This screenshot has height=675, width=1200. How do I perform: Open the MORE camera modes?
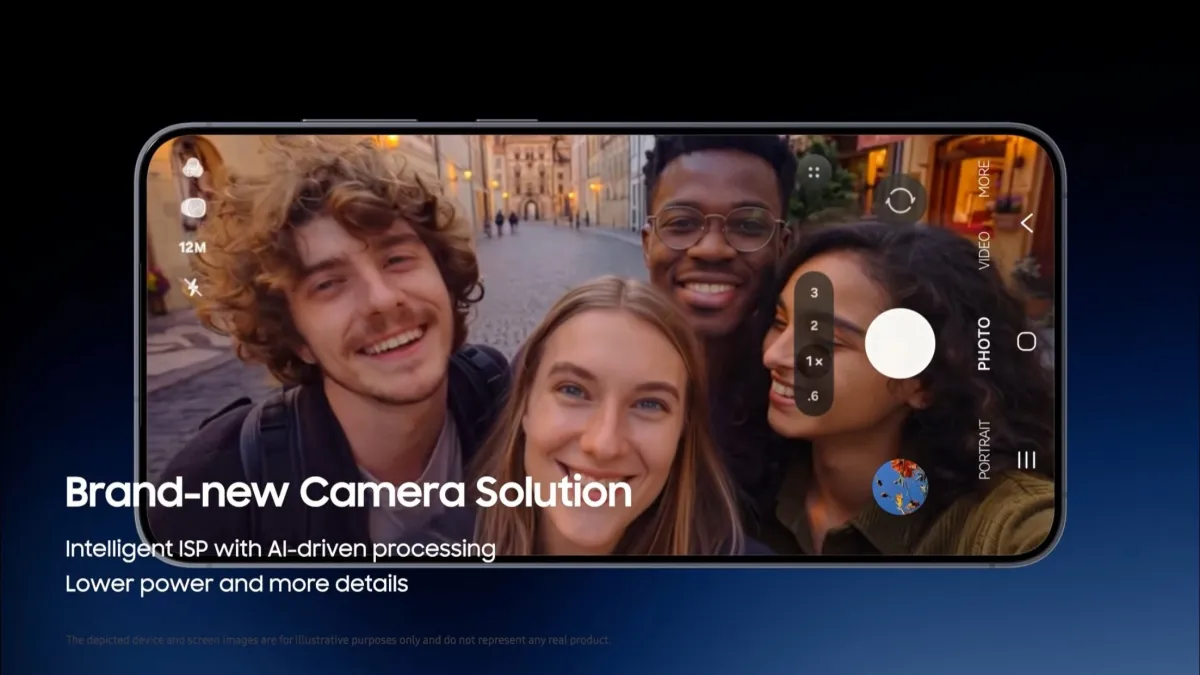coord(984,177)
